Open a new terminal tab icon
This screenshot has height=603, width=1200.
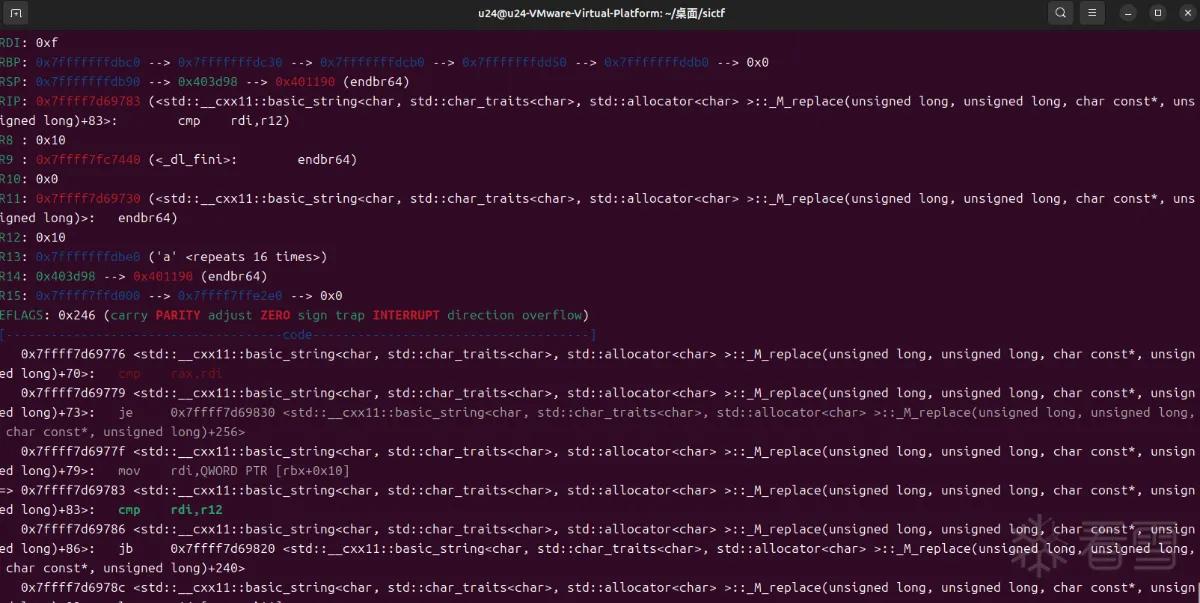click(17, 13)
